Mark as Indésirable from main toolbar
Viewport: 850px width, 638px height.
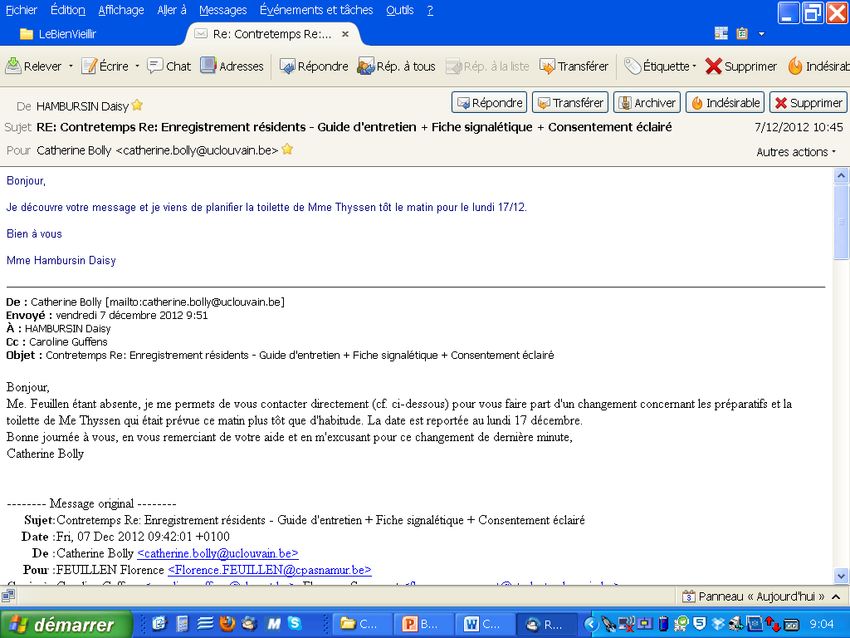tap(819, 66)
